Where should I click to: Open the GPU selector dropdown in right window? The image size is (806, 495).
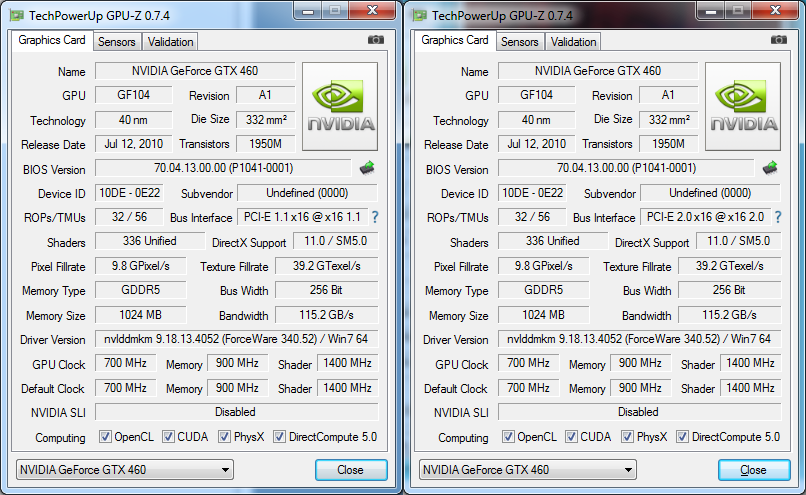pyautogui.click(x=528, y=470)
